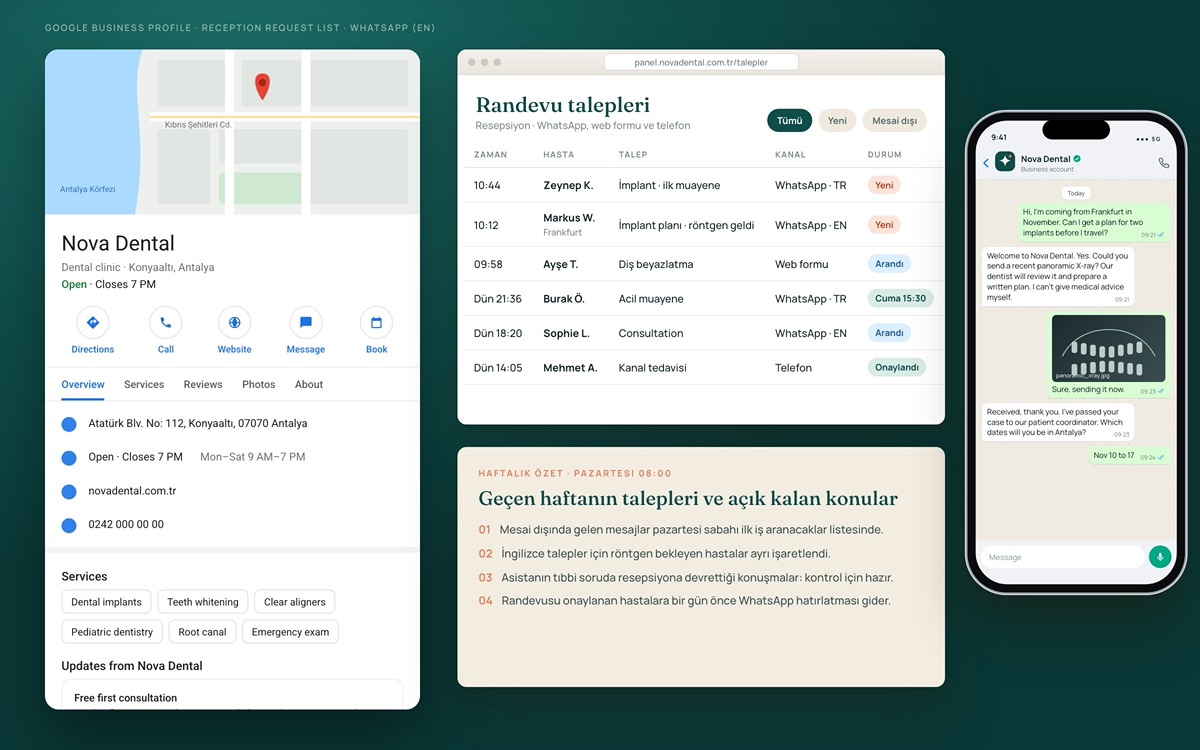
Task: Choose the Teeth whitening service chip
Action: [203, 602]
